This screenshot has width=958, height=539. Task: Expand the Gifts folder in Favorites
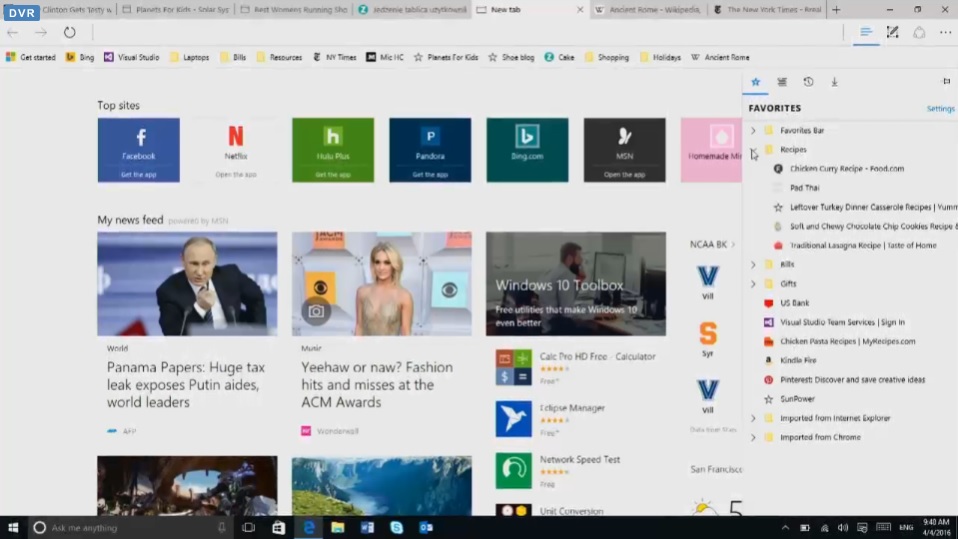pos(753,284)
